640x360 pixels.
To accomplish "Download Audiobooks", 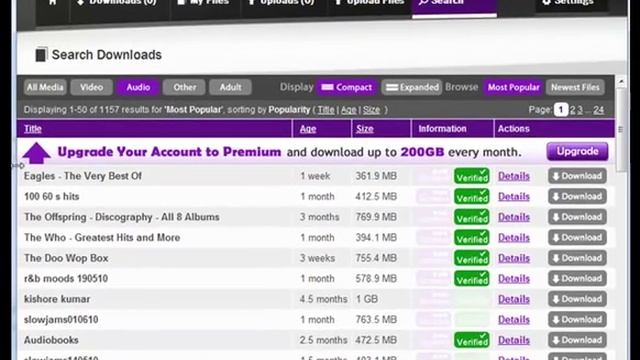I will [577, 340].
